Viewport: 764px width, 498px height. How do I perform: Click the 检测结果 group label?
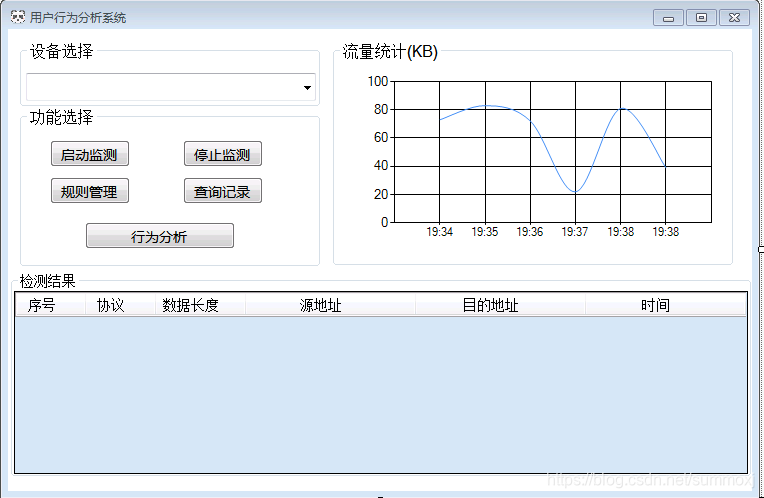pos(47,281)
